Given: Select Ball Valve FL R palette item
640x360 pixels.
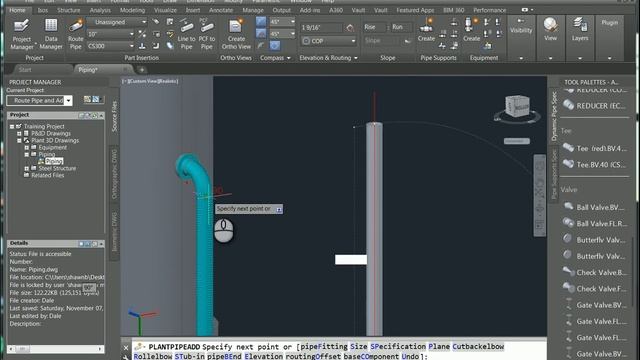Looking at the screenshot, I should (595, 223).
